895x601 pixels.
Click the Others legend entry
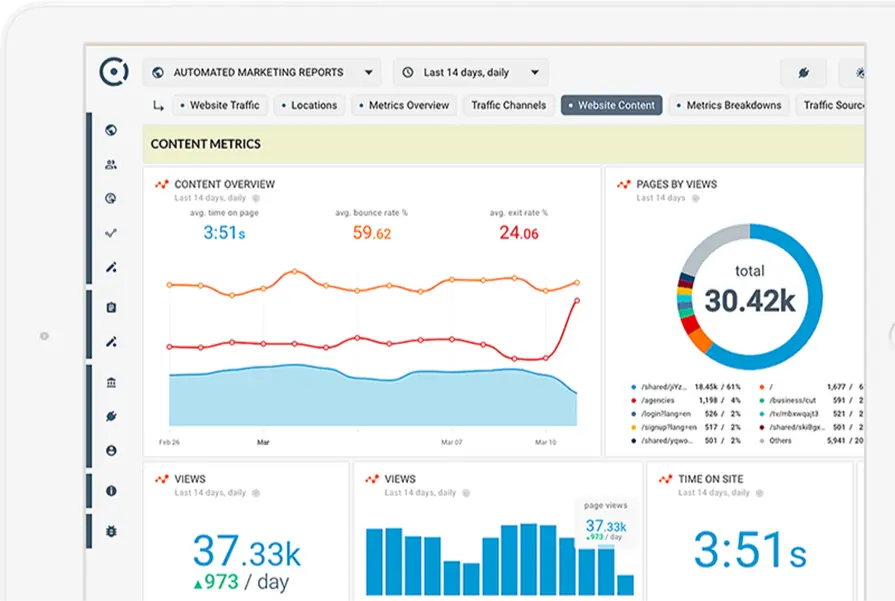point(811,441)
